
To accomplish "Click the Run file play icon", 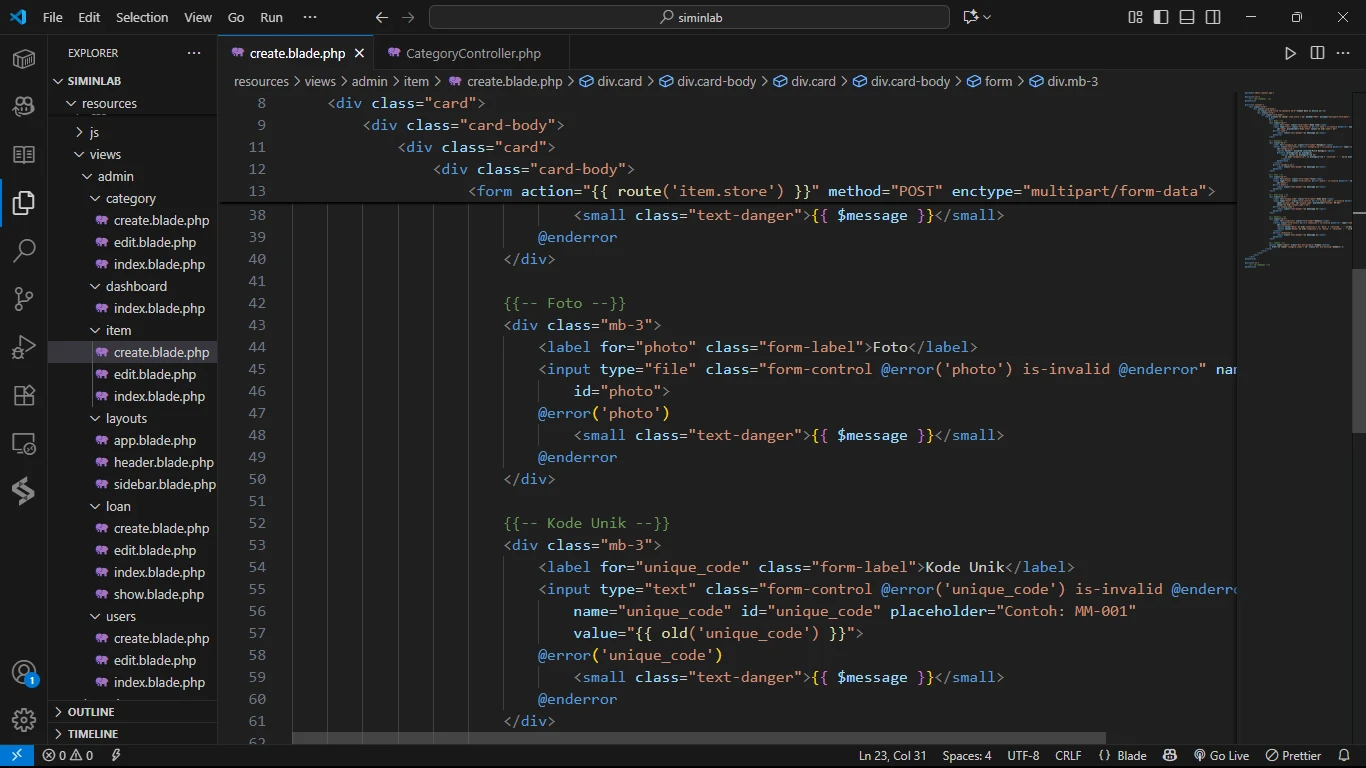I will click(x=1290, y=53).
